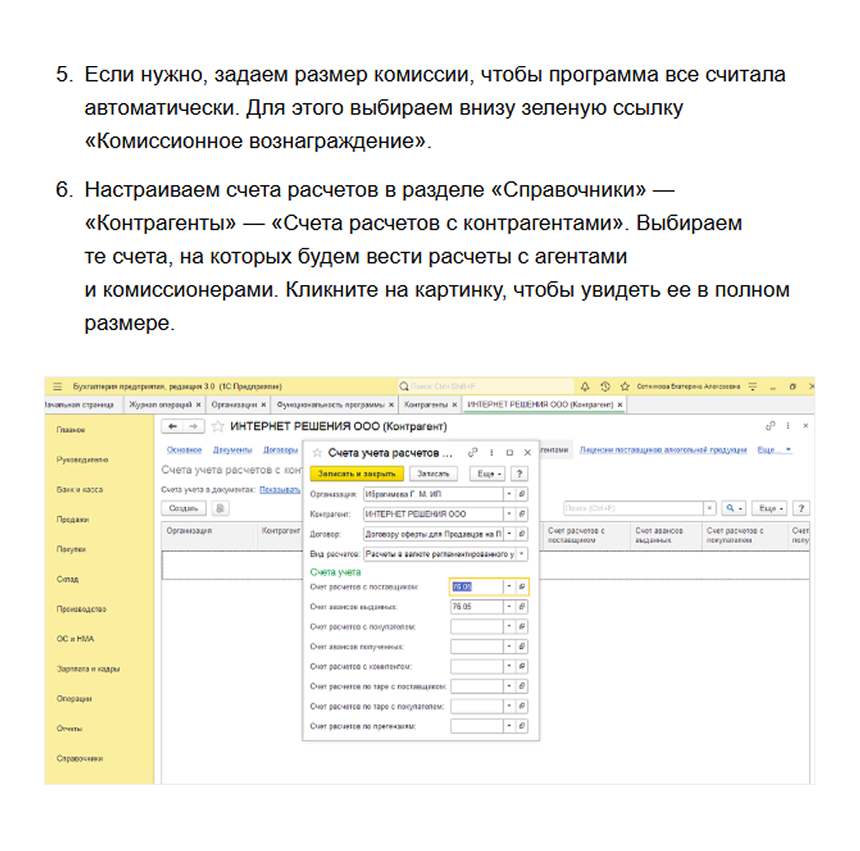Expand dropdown for Счет авансов выданных field

[x=509, y=604]
